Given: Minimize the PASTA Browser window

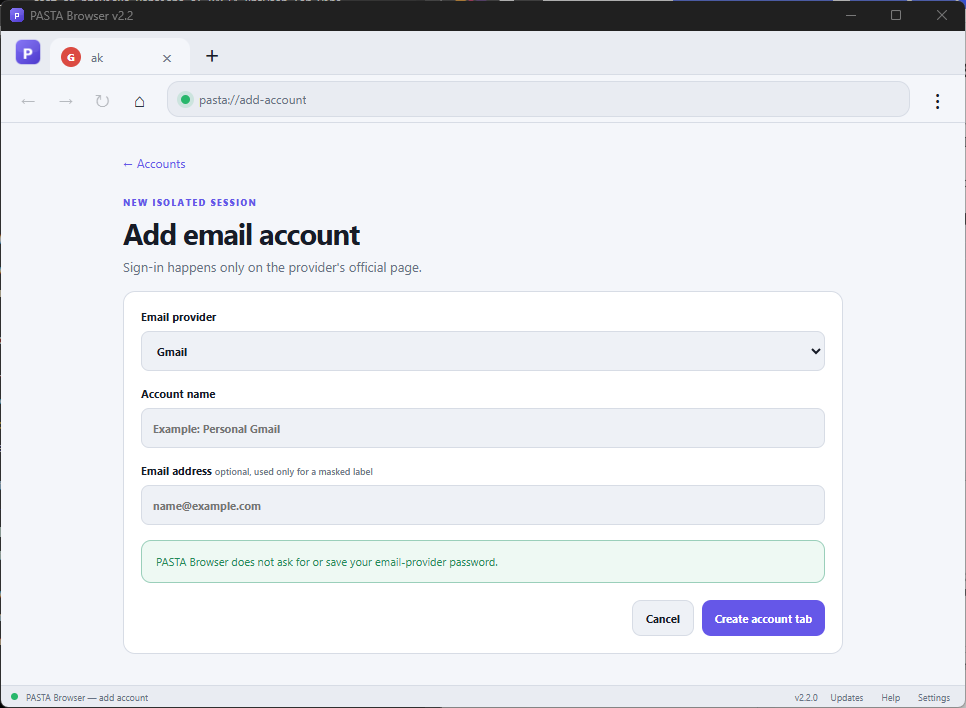Looking at the screenshot, I should (x=851, y=15).
